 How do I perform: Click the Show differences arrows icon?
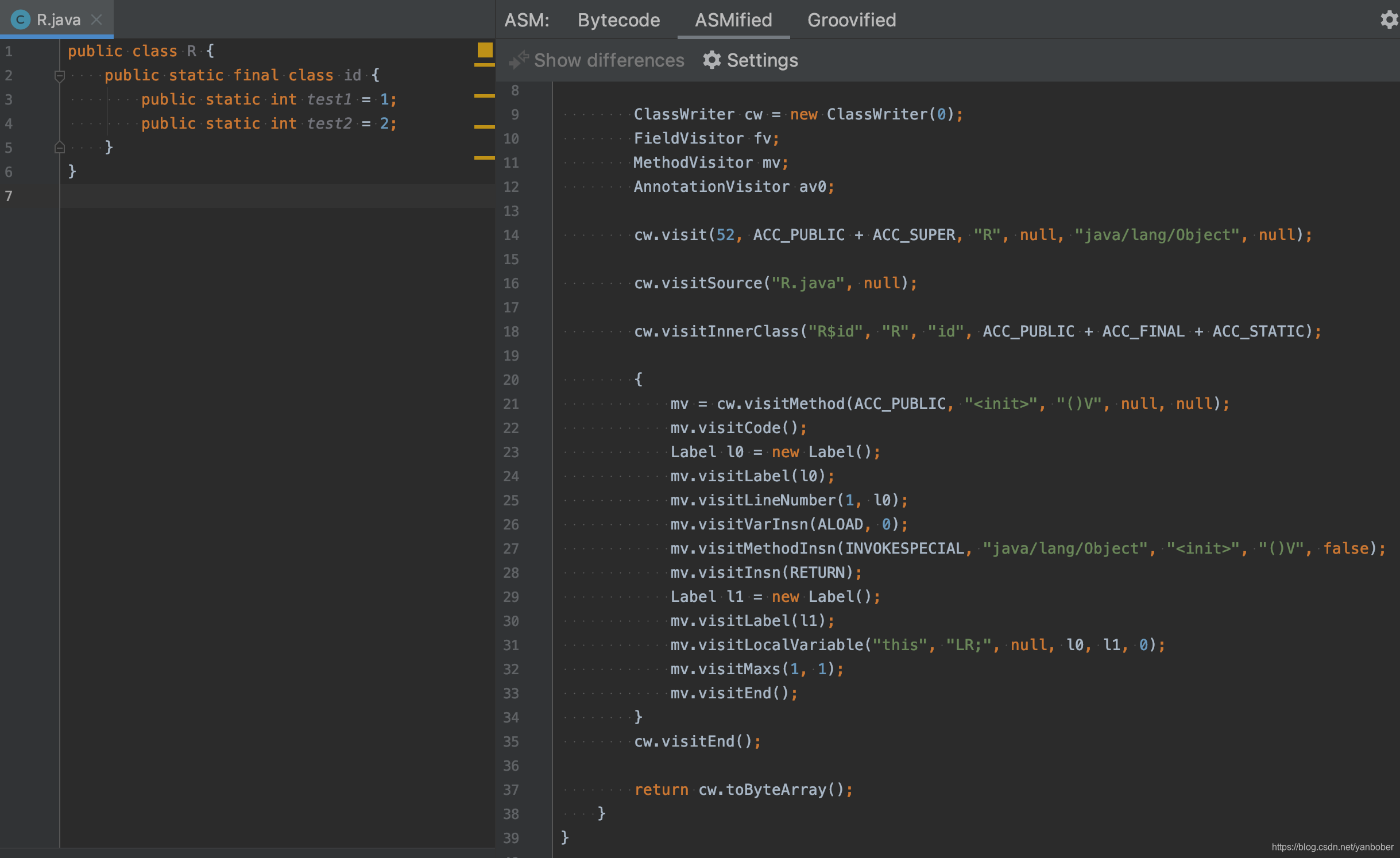(x=519, y=60)
